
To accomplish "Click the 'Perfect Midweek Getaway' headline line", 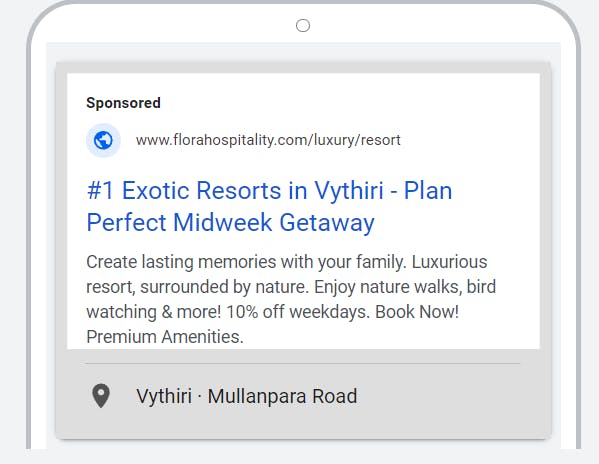I will click(x=230, y=223).
